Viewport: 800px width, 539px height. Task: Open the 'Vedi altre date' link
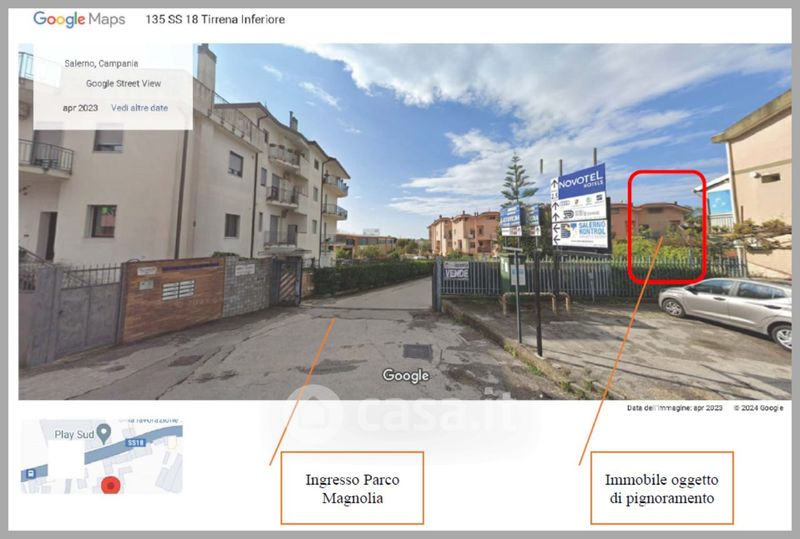pos(139,107)
